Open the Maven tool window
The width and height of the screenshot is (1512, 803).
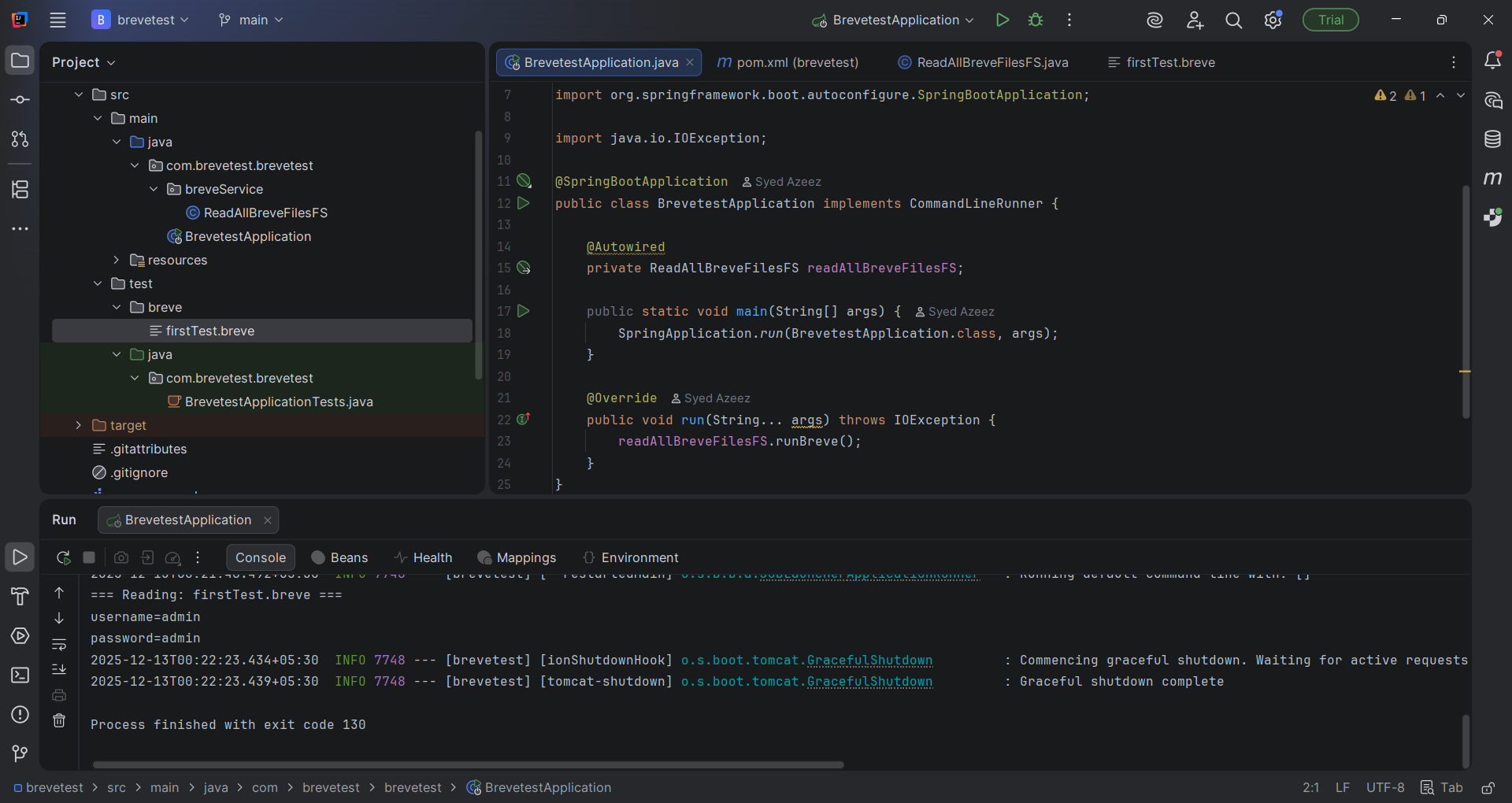(x=1494, y=179)
